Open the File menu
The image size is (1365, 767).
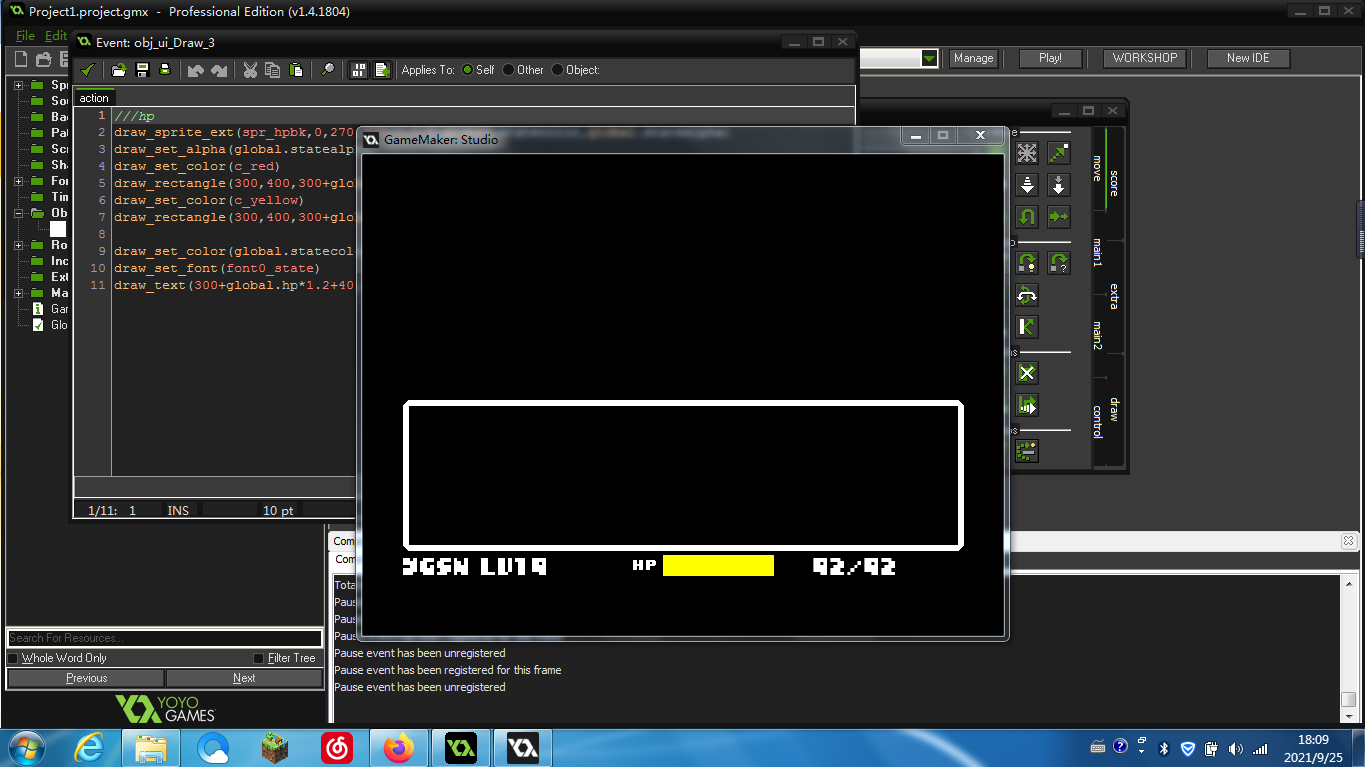(x=25, y=36)
